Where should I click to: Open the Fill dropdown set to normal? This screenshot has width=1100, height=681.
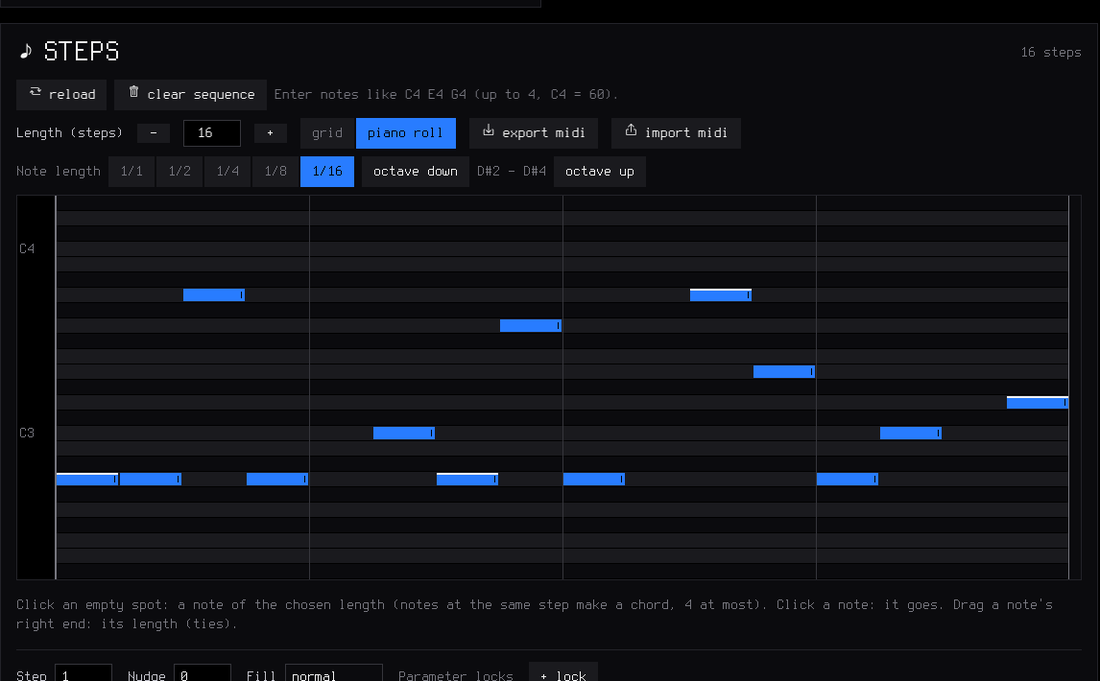[333, 674]
